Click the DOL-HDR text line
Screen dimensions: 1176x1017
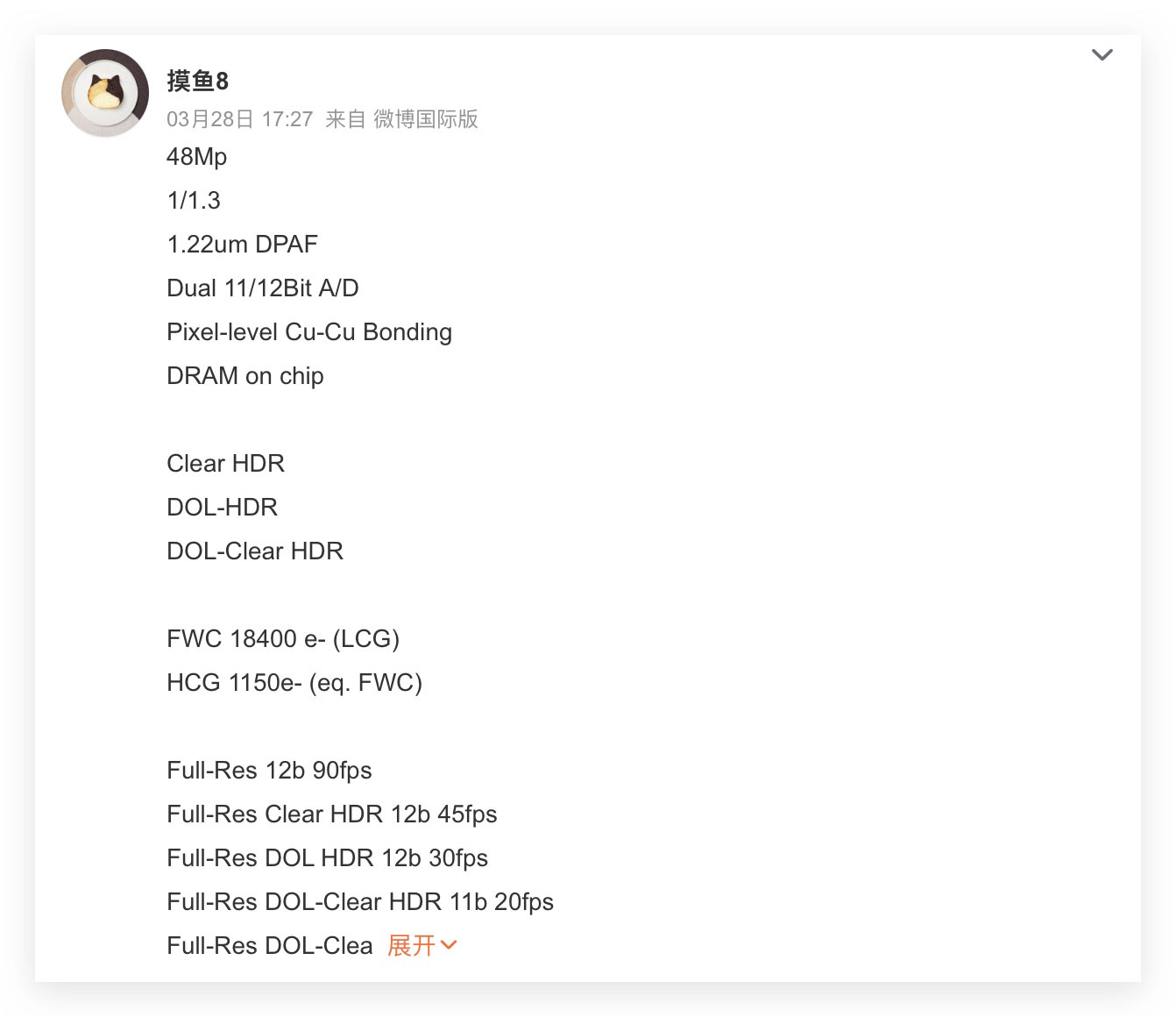coord(223,507)
